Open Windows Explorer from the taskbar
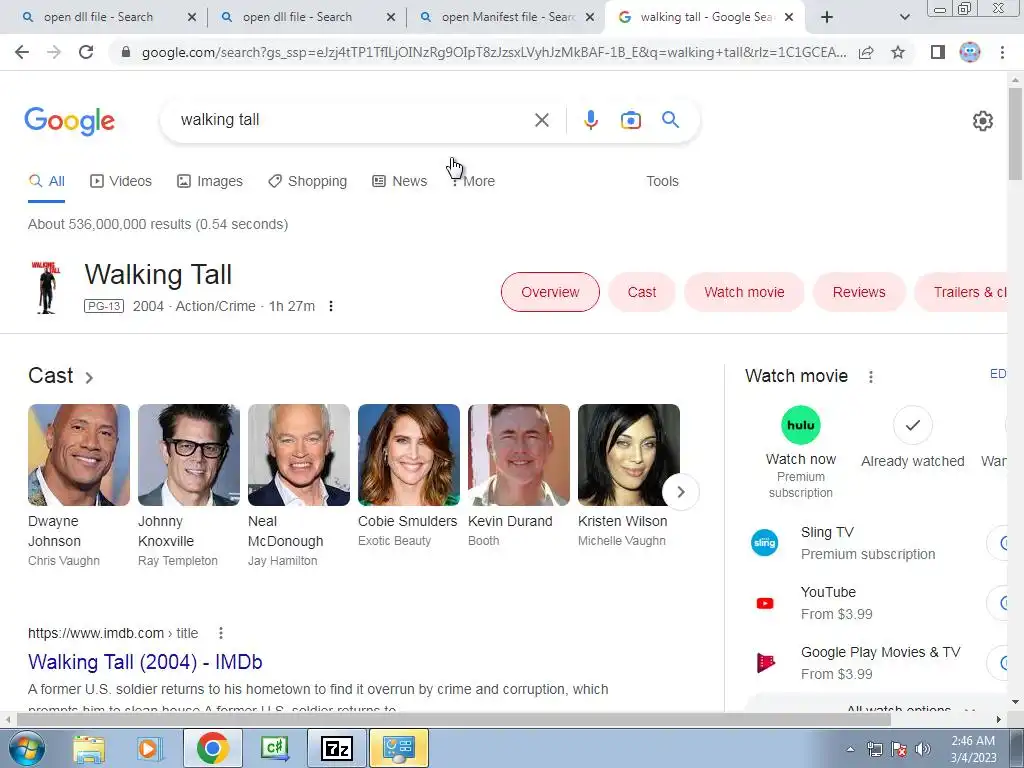 click(89, 748)
